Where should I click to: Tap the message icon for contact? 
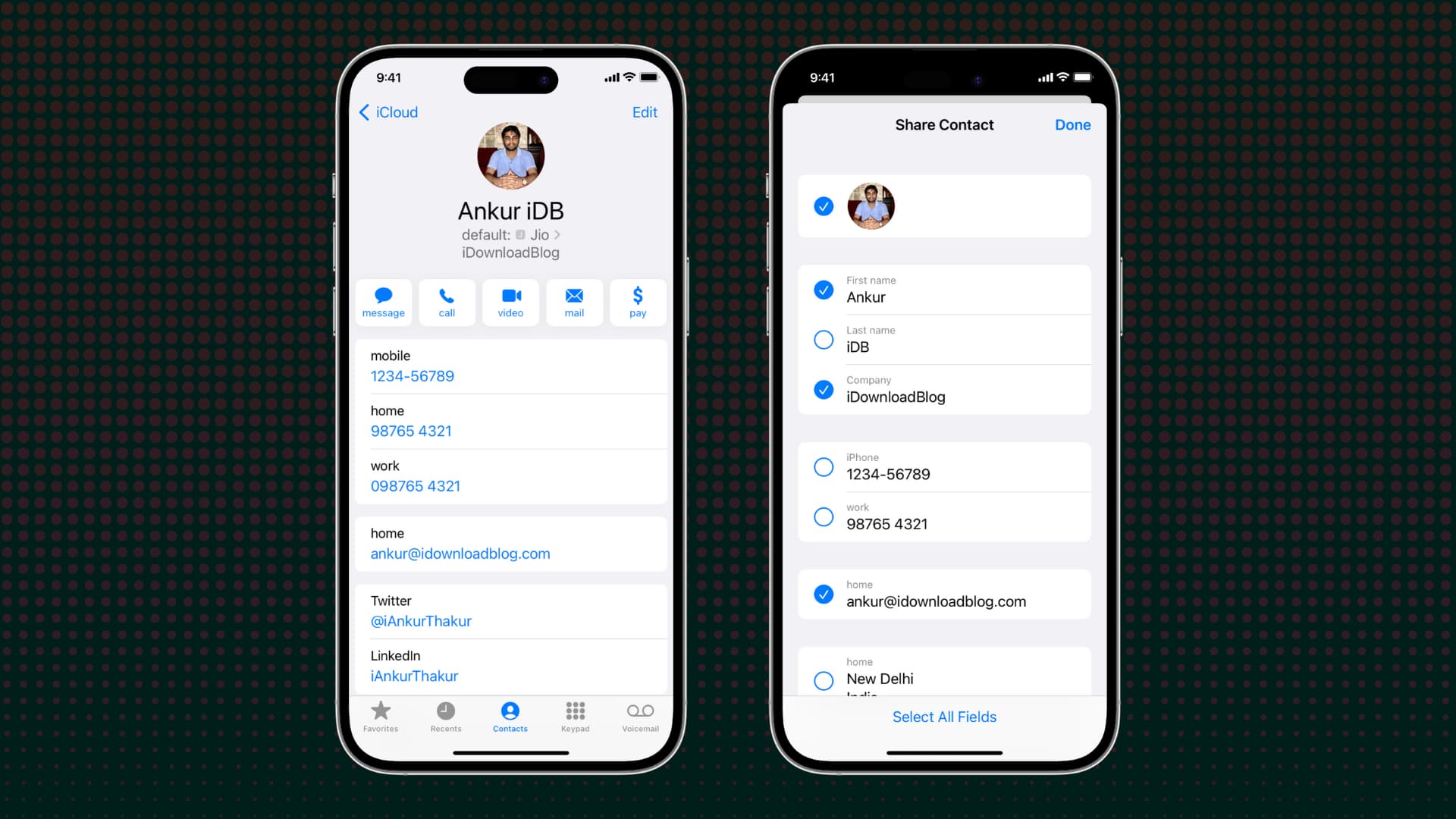[383, 301]
